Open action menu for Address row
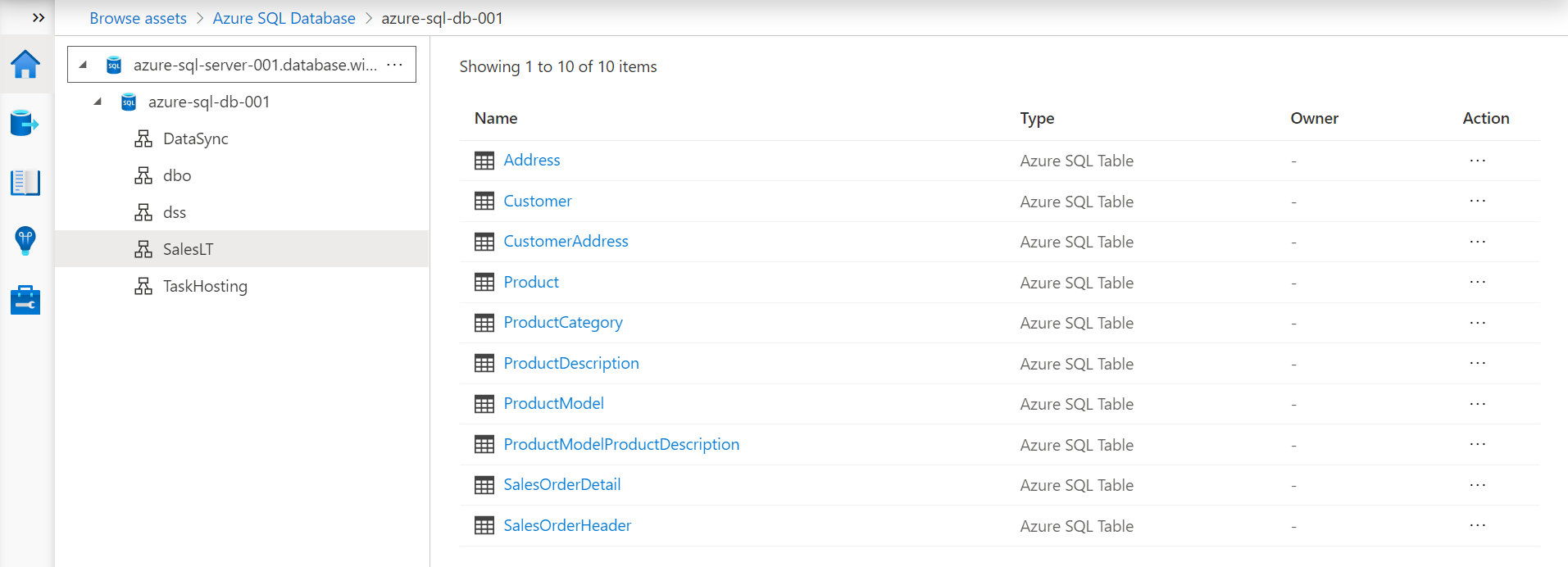The width and height of the screenshot is (1568, 567). pos(1477,161)
